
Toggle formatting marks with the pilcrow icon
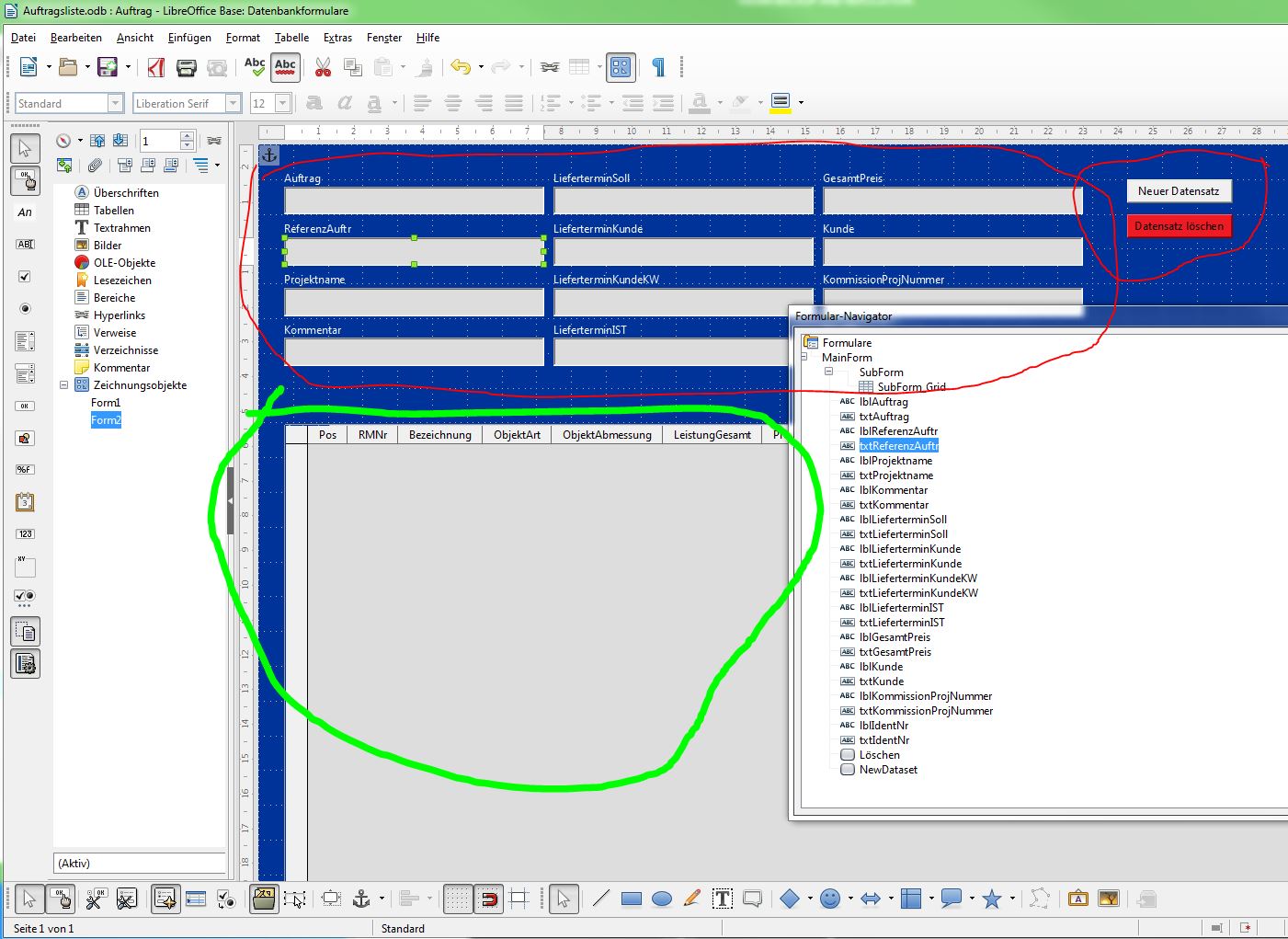pos(658,67)
